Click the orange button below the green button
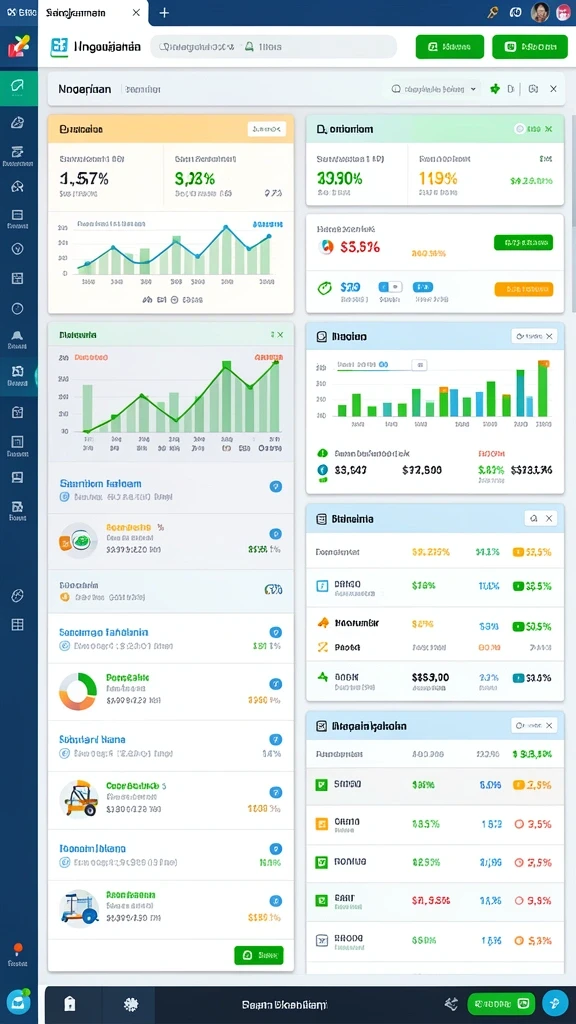This screenshot has width=576, height=1024. pos(523,289)
